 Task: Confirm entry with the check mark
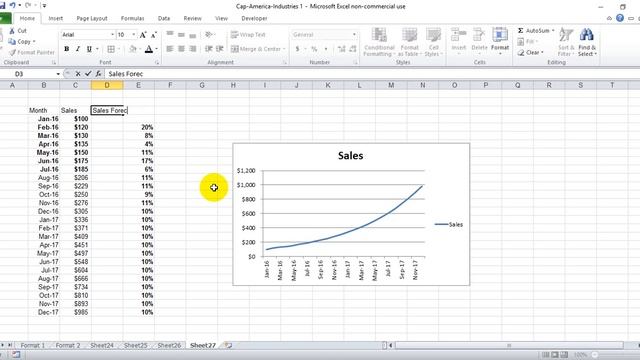tap(88, 74)
